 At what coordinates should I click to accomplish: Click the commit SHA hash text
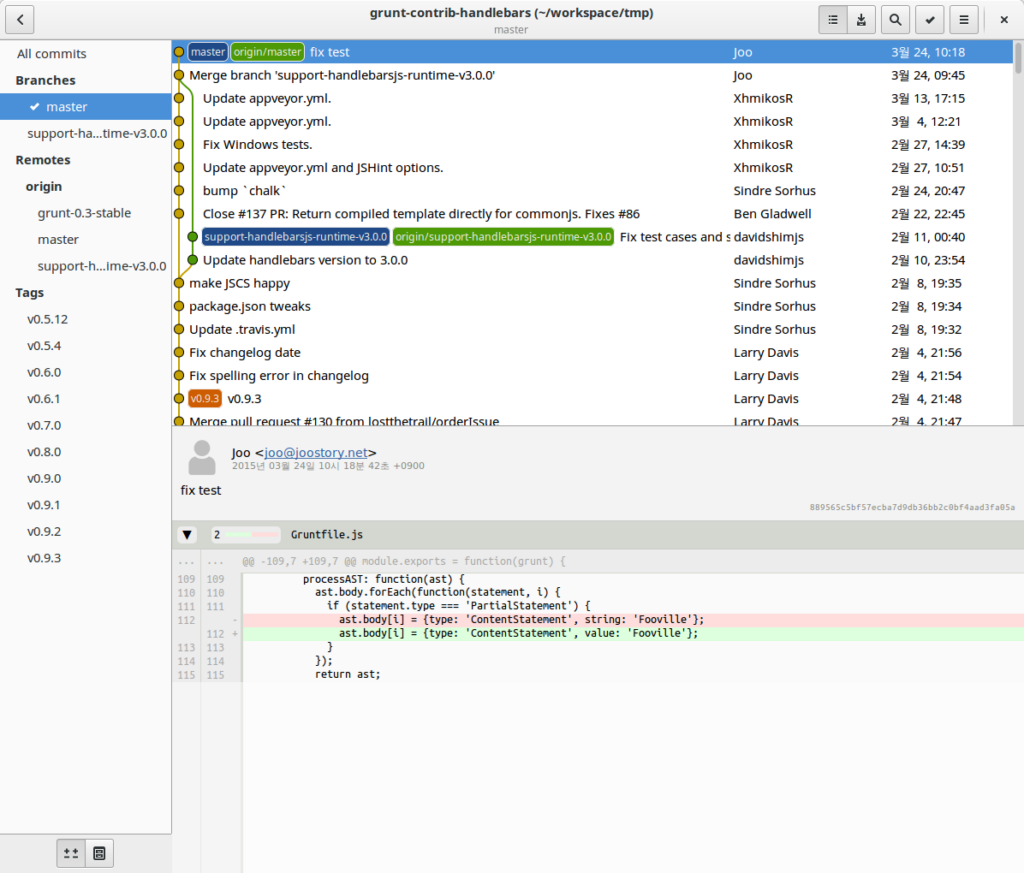tap(912, 507)
